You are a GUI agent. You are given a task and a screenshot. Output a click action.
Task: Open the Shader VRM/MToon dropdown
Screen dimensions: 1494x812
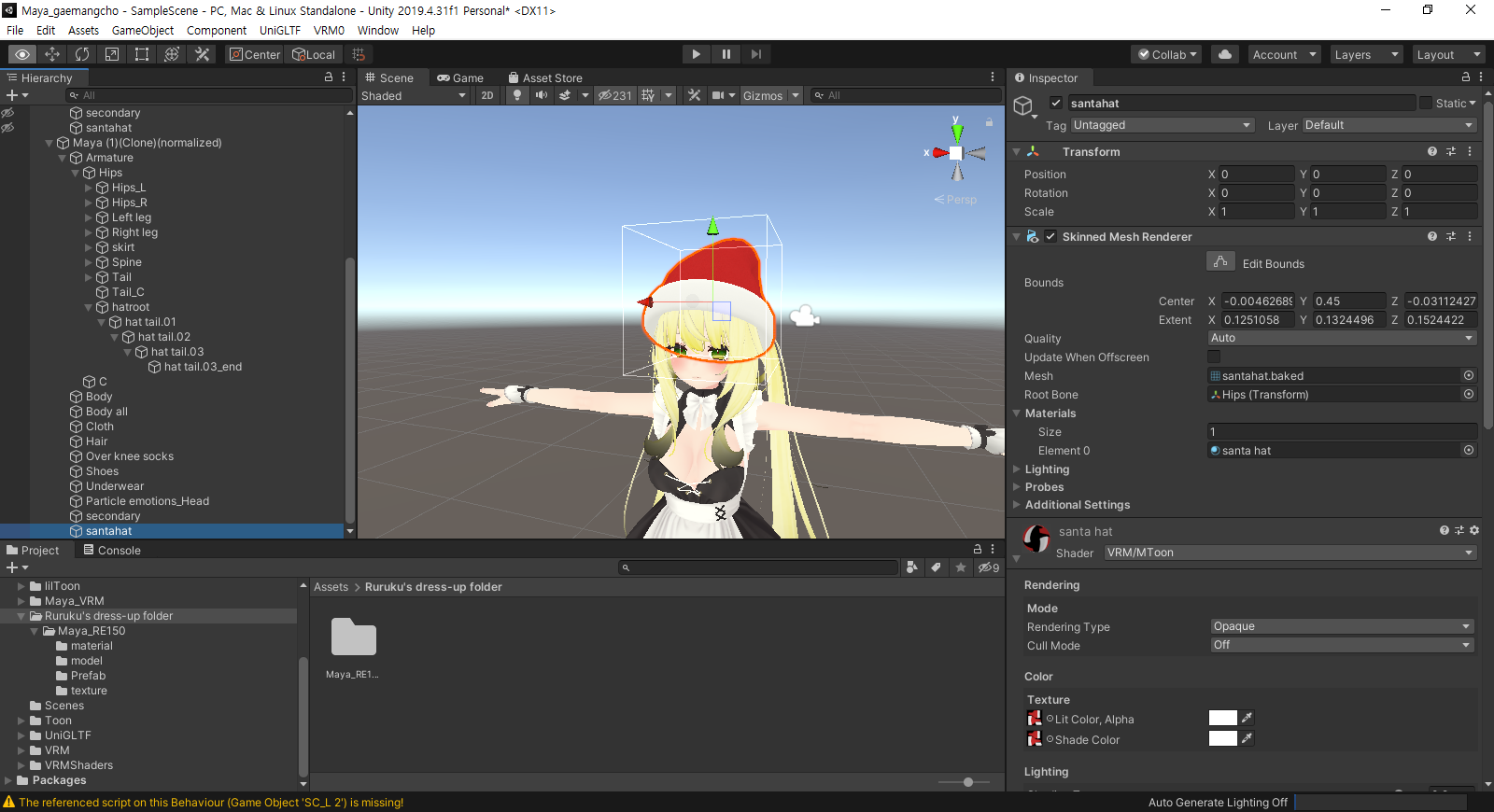click(1290, 553)
